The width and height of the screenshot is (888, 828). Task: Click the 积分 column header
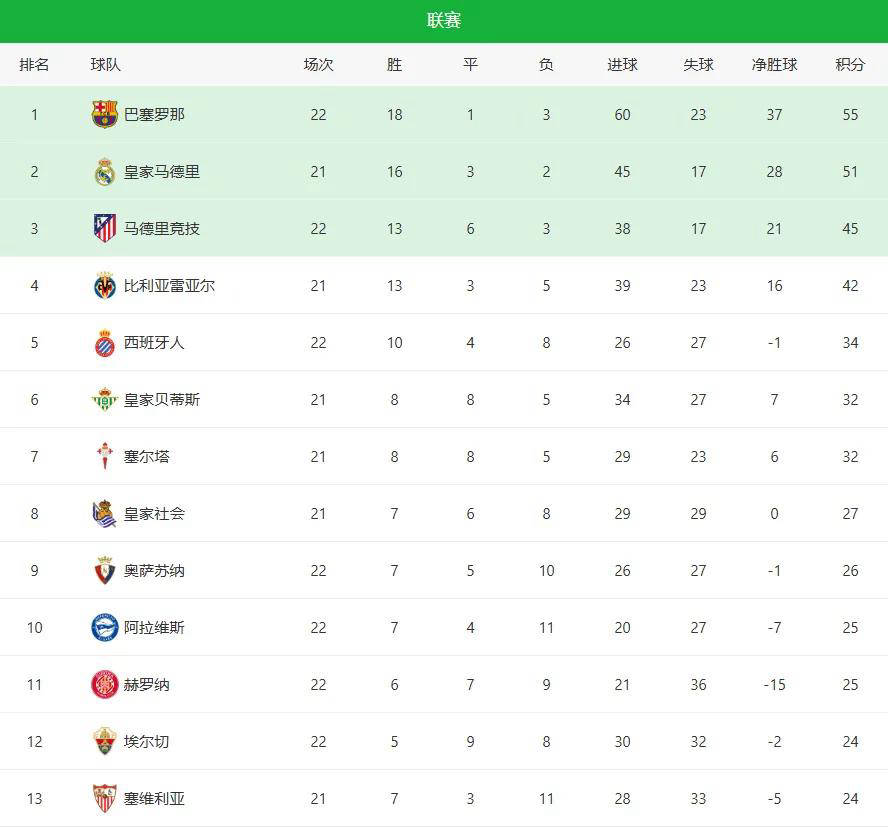(x=850, y=64)
